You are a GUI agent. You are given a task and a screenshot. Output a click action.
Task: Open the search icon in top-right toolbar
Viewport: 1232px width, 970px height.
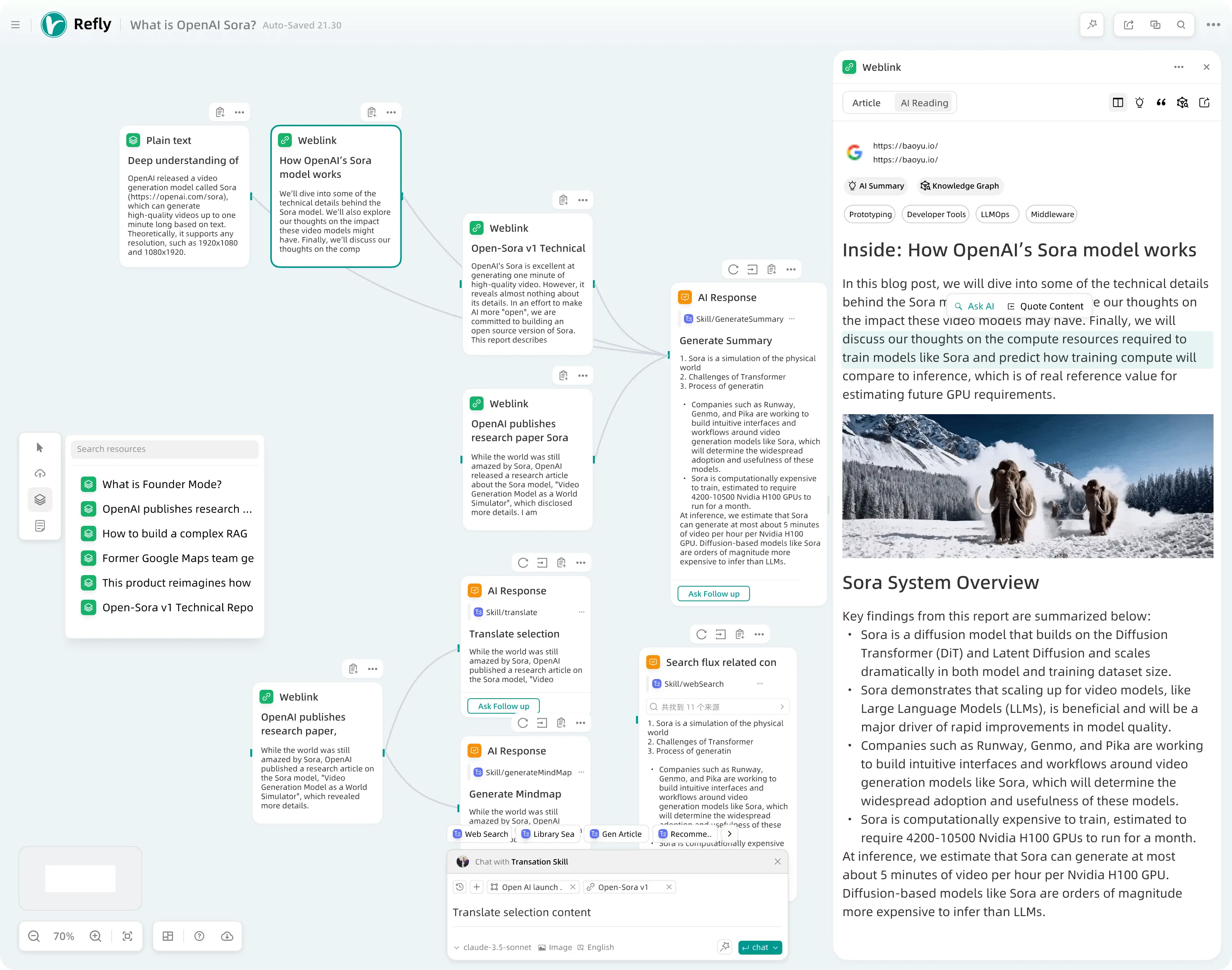pos(1181,24)
